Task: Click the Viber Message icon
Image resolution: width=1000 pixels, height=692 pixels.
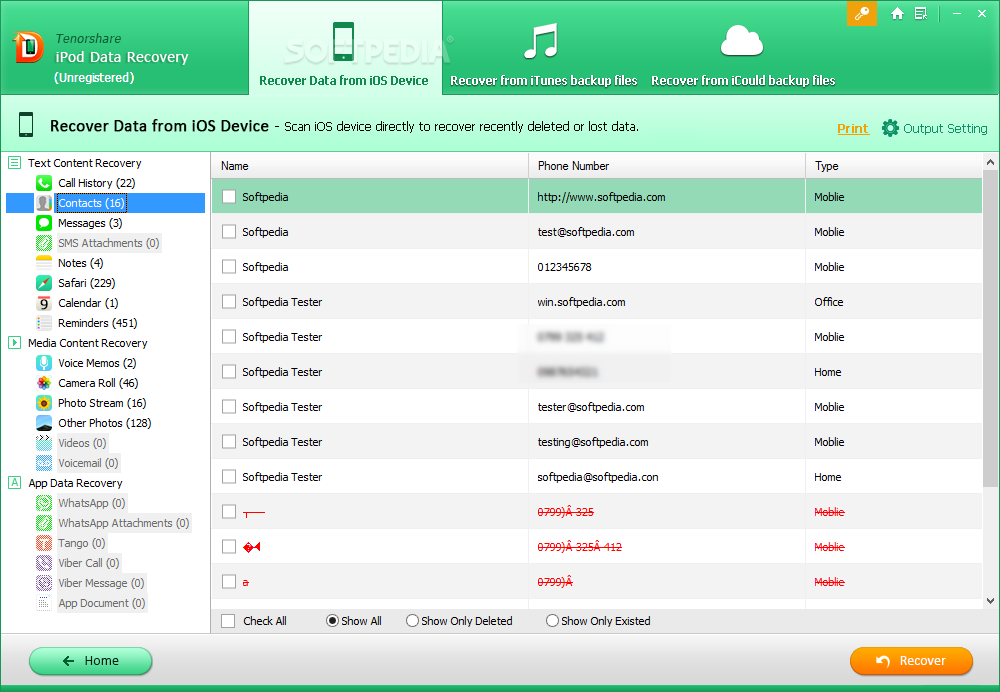Action: [x=44, y=583]
